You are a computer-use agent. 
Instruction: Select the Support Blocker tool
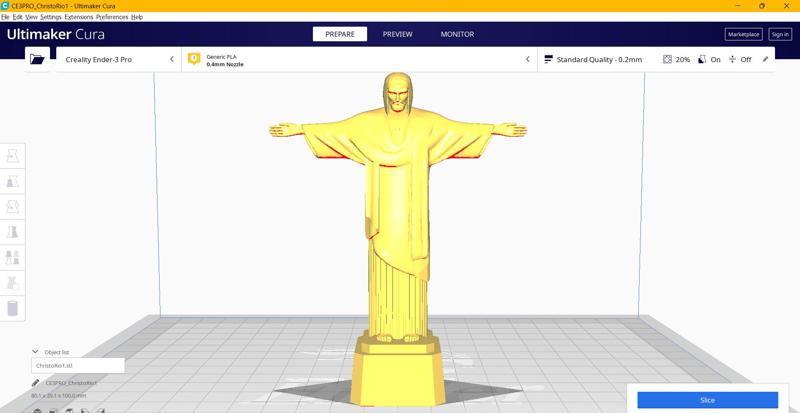point(12,283)
